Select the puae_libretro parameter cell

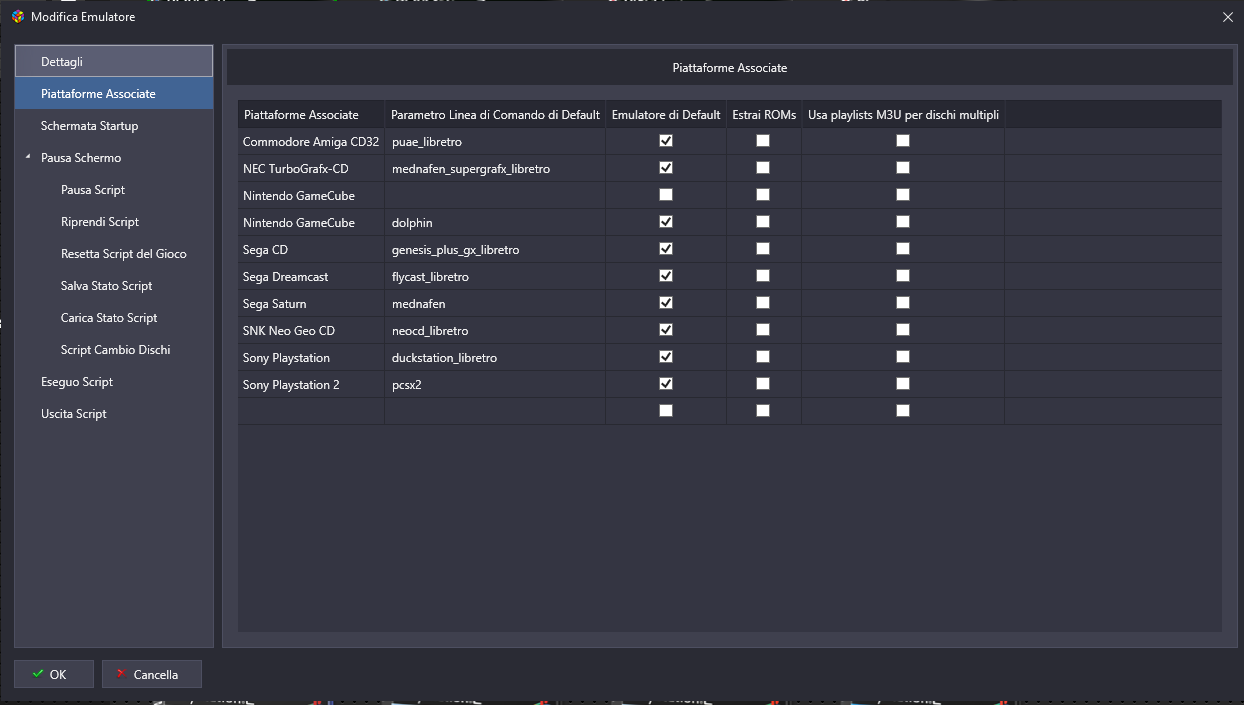click(x=495, y=142)
